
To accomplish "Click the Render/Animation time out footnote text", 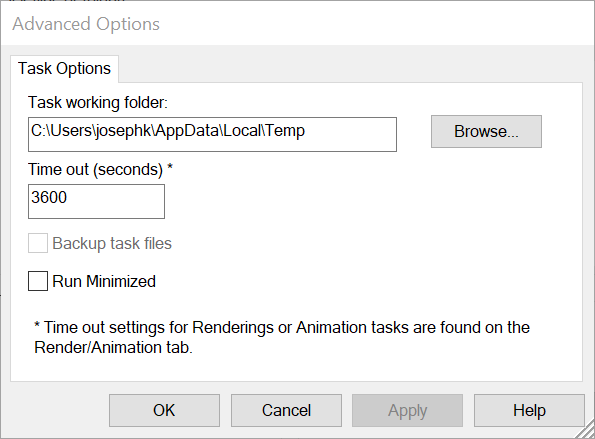I will [282, 337].
